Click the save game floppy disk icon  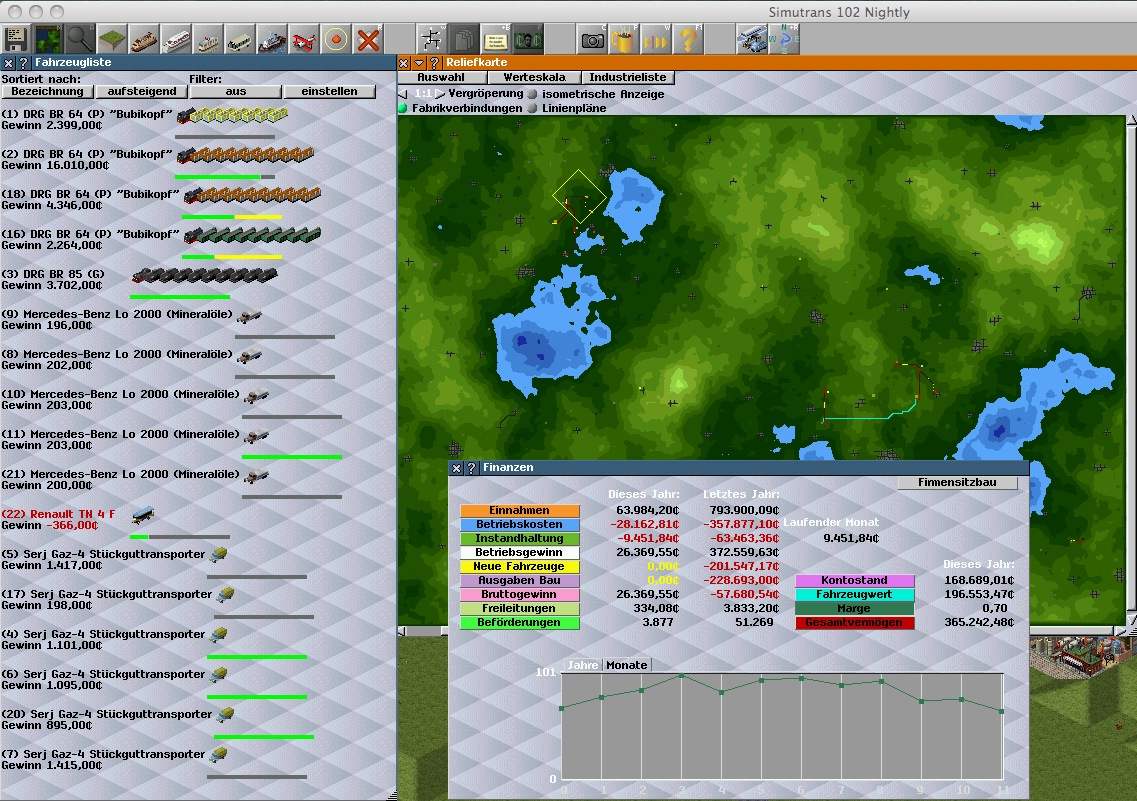[x=16, y=40]
